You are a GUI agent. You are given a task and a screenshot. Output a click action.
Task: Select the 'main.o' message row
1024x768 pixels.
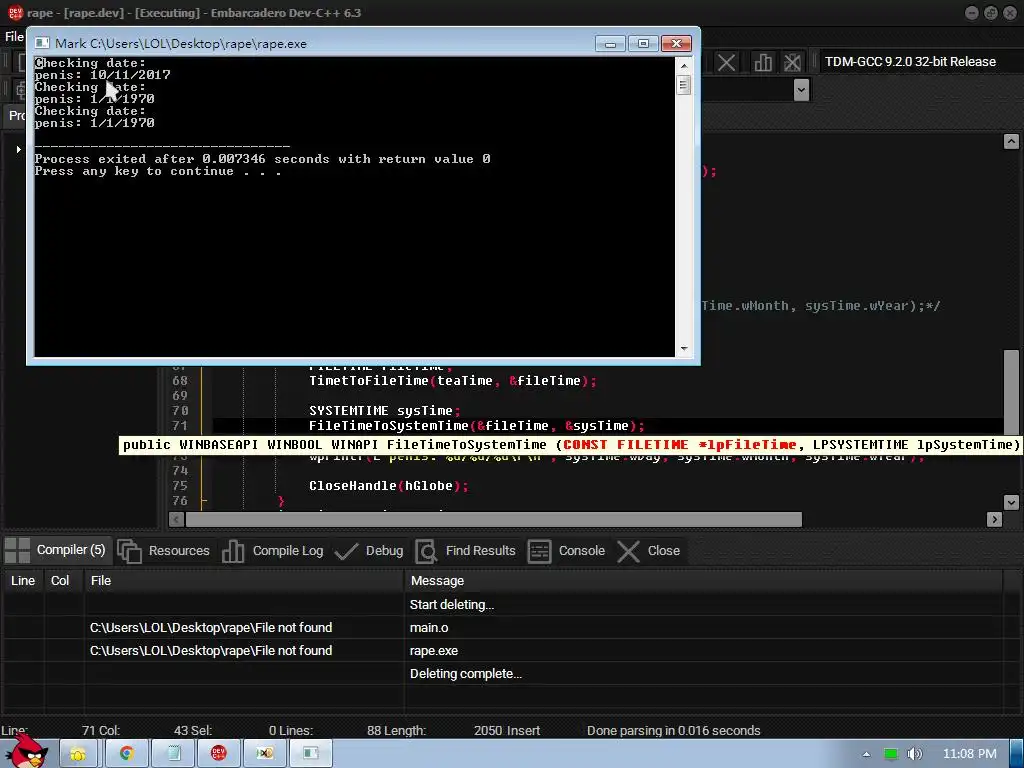(502, 628)
